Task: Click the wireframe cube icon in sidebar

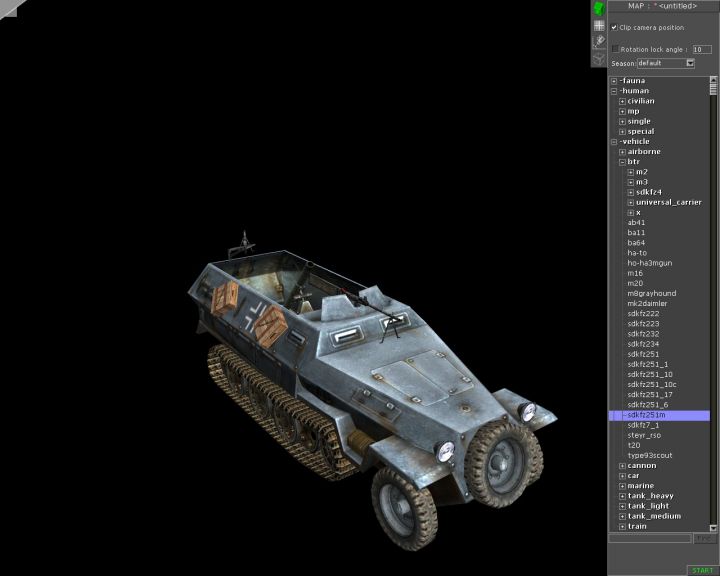Action: 599,59
